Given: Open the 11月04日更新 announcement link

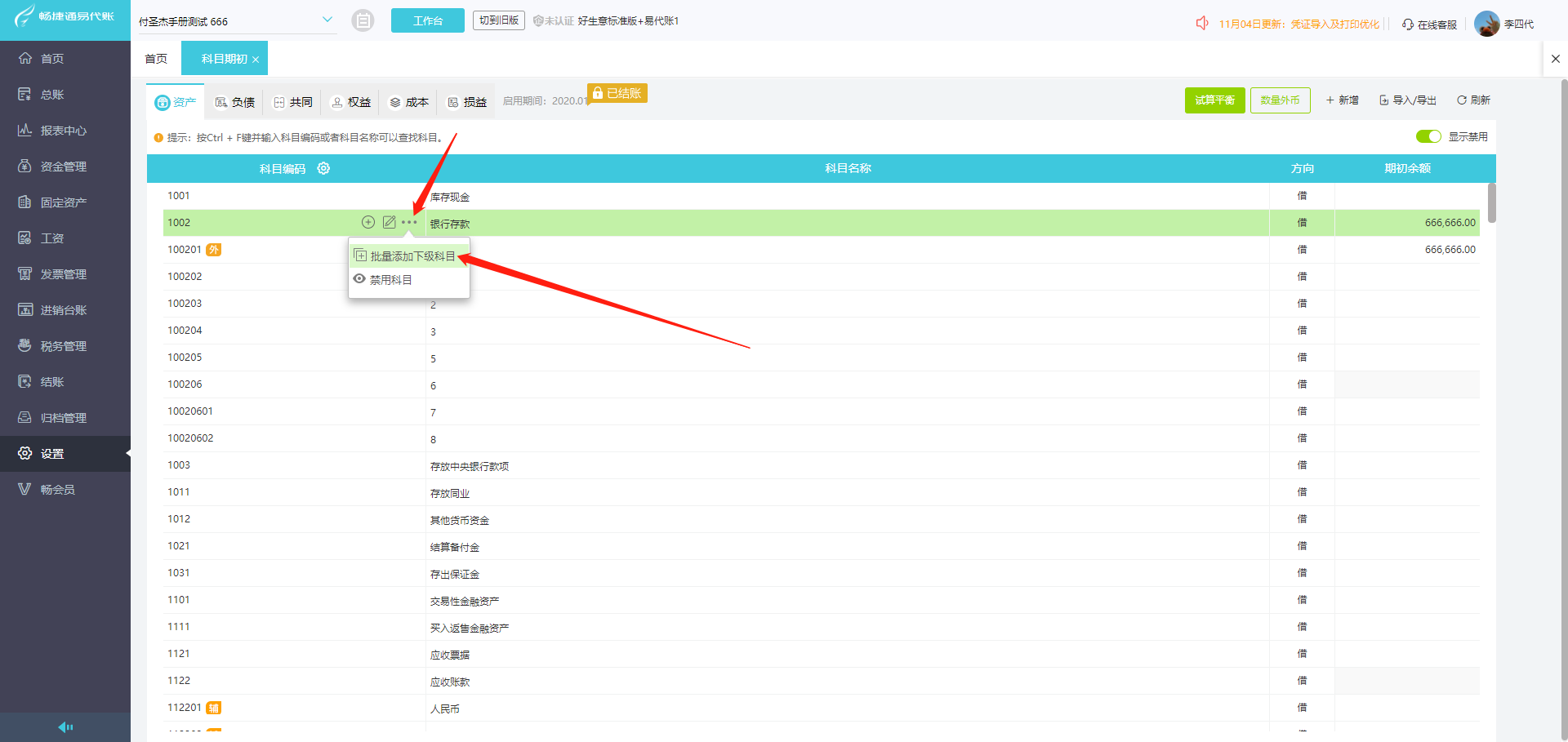Looking at the screenshot, I should (x=1298, y=24).
